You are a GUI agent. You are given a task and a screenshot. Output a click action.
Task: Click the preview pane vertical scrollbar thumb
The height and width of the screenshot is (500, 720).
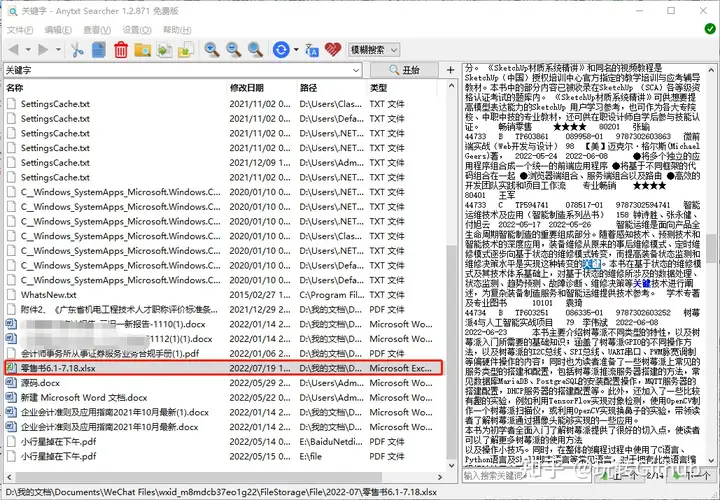[711, 248]
